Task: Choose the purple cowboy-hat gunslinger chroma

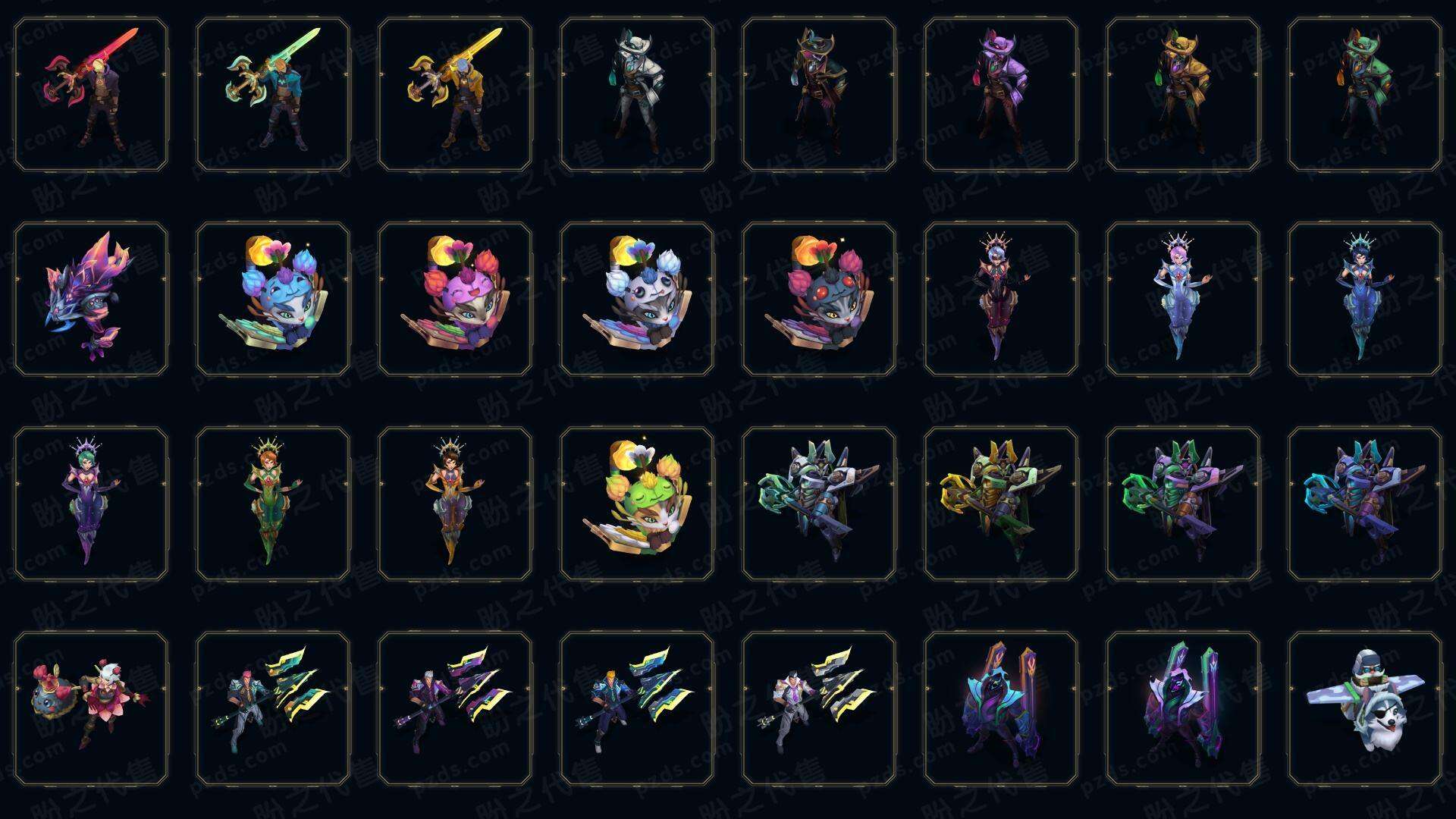Action: coord(1001,94)
